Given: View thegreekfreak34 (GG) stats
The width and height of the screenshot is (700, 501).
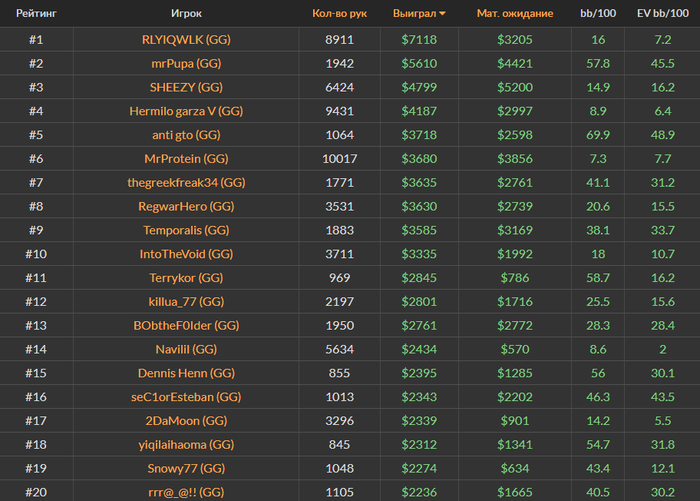Looking at the screenshot, I should (x=186, y=183).
